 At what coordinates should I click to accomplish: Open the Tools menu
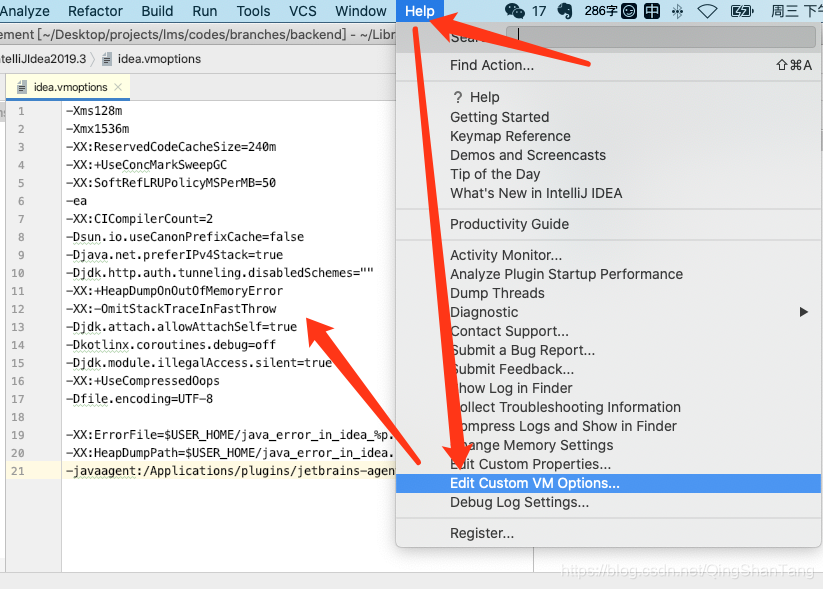point(253,11)
